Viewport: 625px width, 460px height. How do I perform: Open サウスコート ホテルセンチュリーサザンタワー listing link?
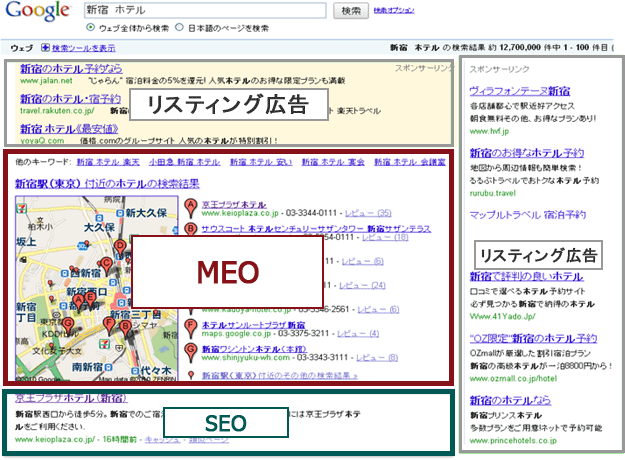(316, 228)
